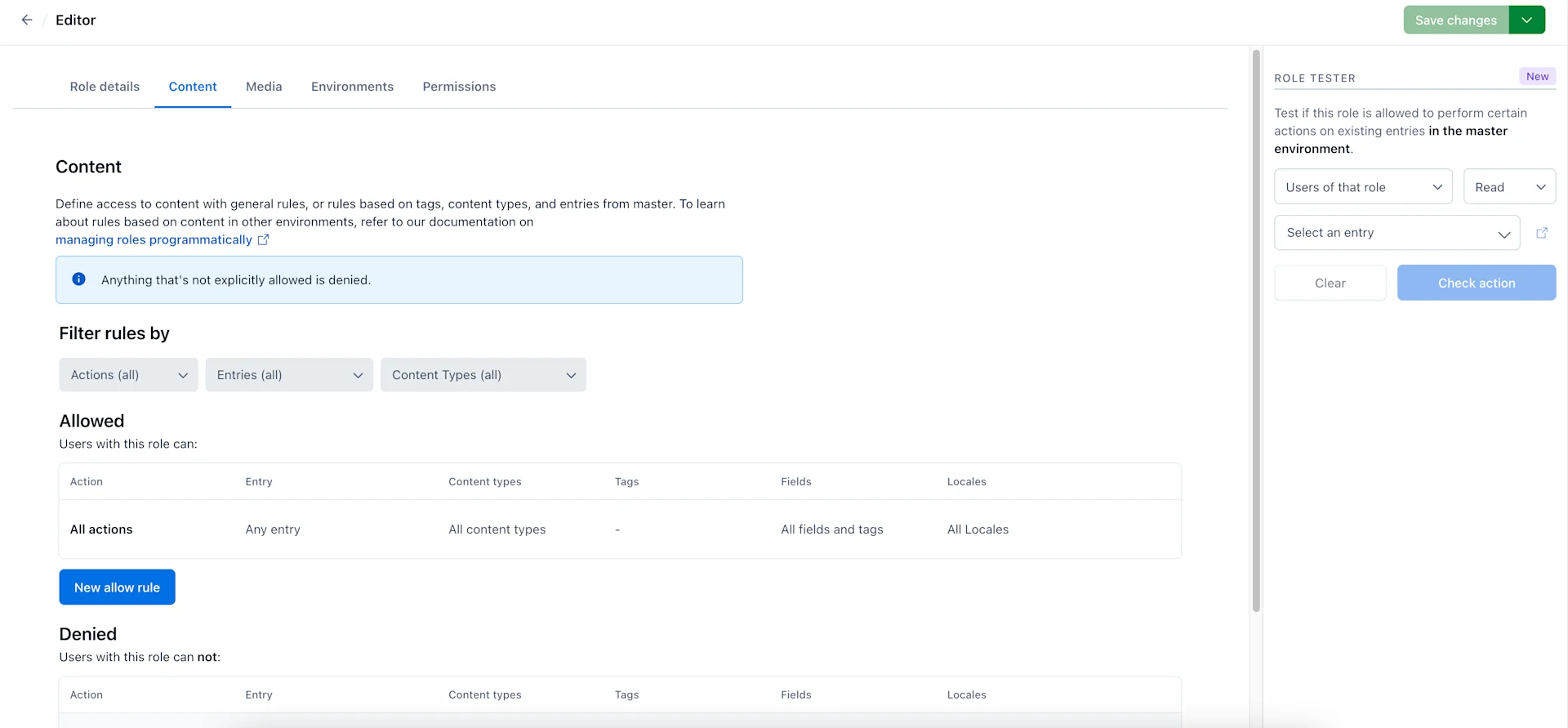Go back using the arrow icon
Image resolution: width=1568 pixels, height=728 pixels.
[x=27, y=20]
